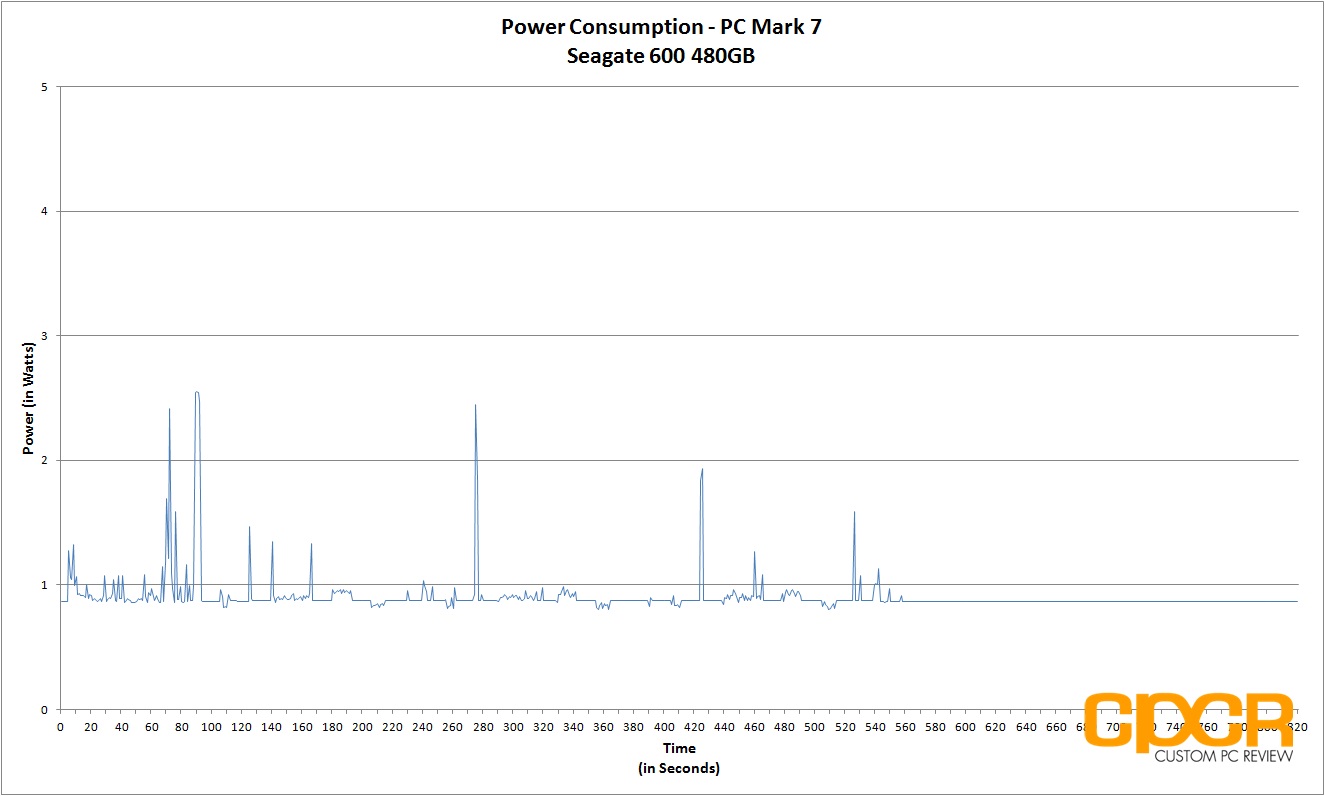The image size is (1325, 796).
Task: Click the y-axis tick value 5
Action: click(x=44, y=87)
